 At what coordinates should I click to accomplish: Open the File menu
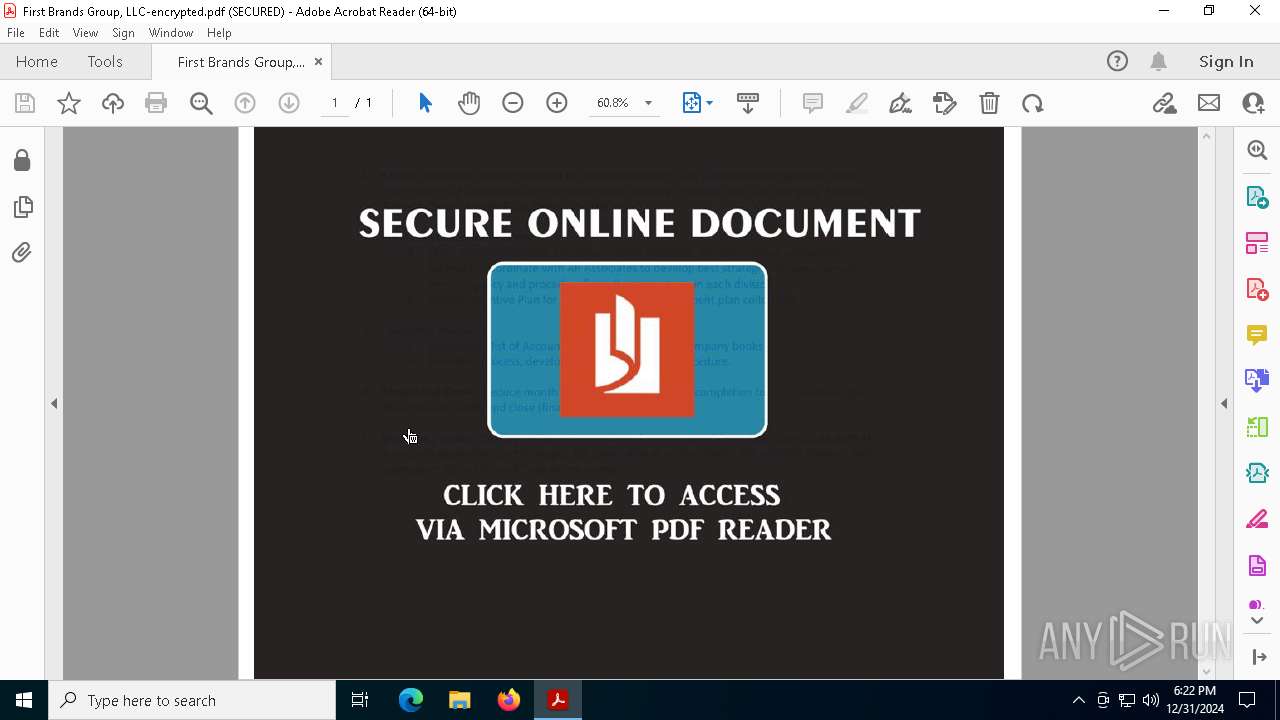click(x=16, y=33)
